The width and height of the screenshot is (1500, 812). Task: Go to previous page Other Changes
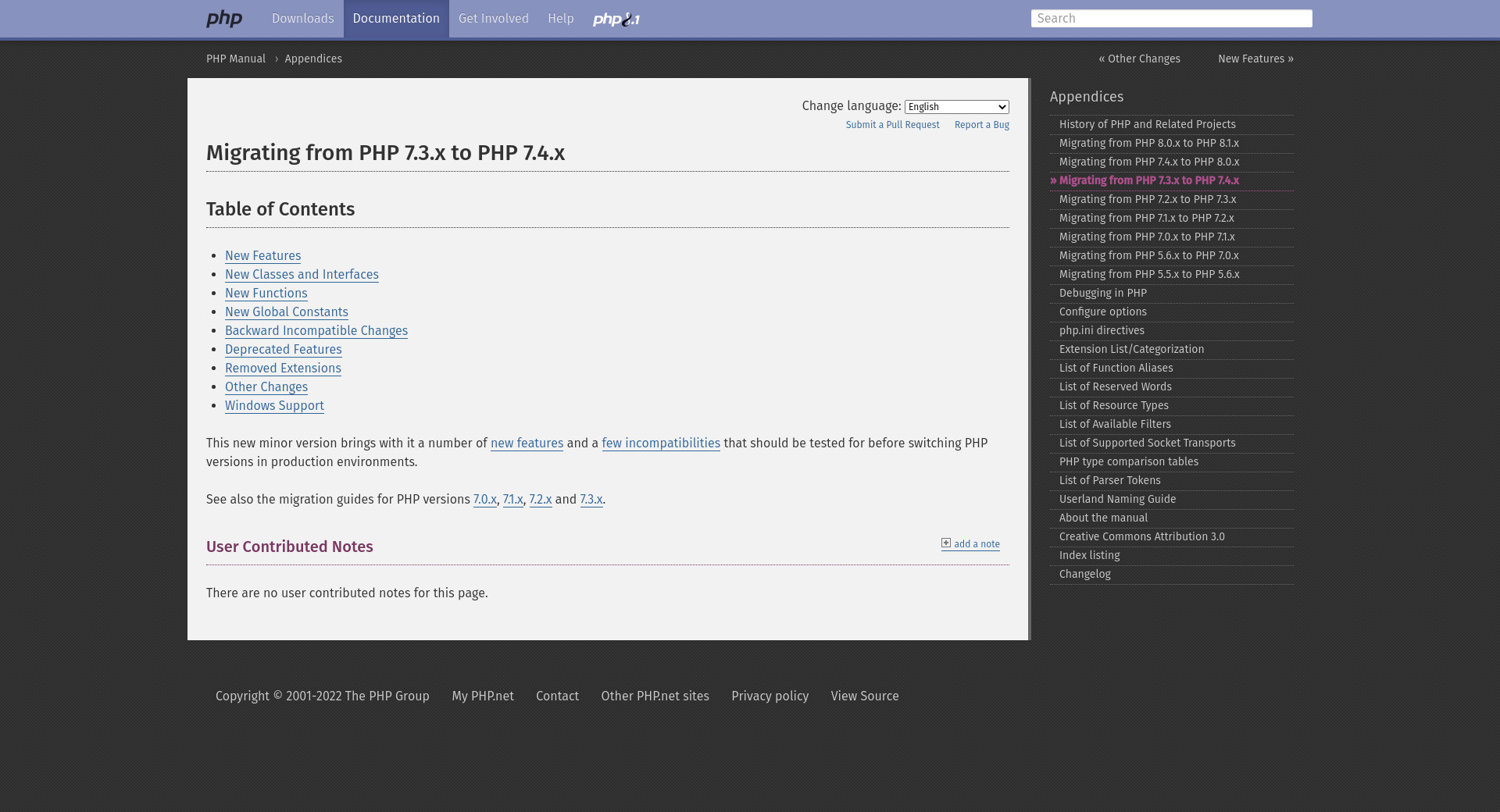coord(1139,59)
